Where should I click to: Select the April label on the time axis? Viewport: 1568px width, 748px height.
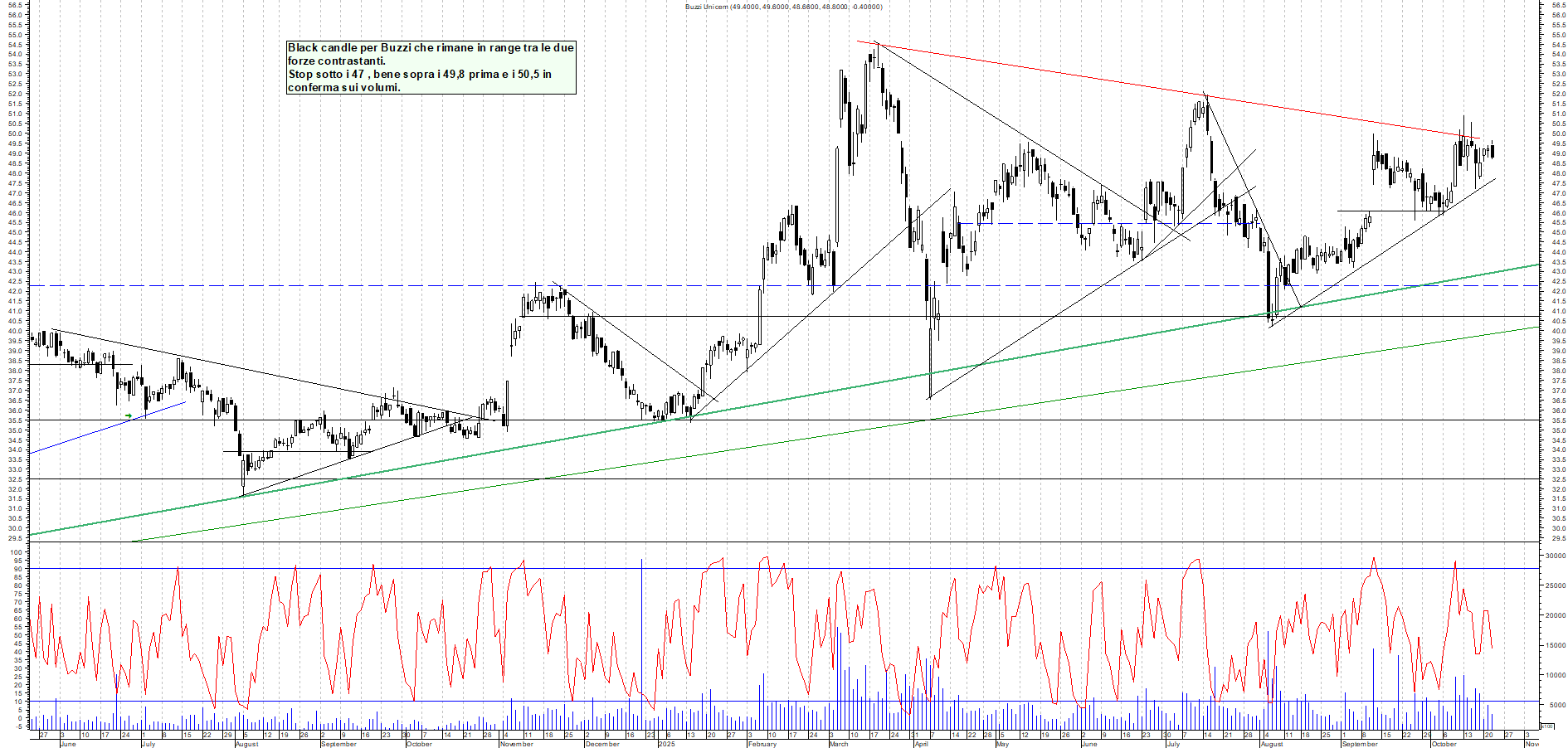click(x=921, y=744)
